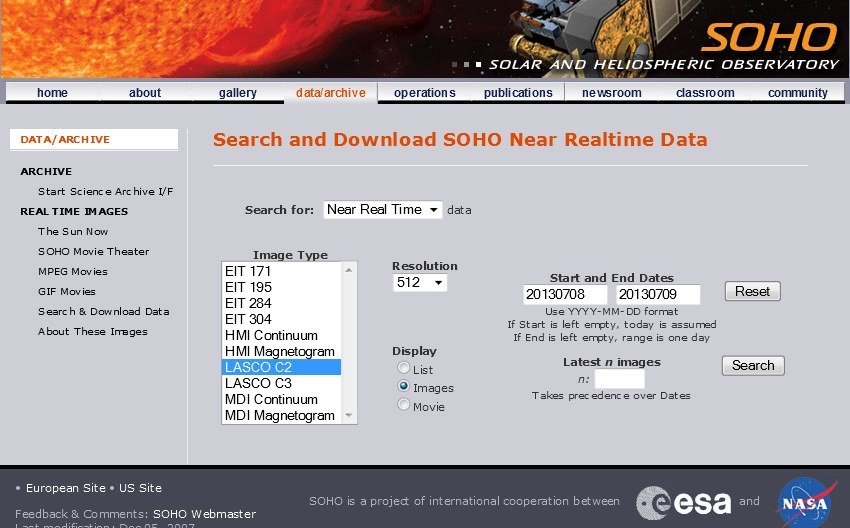Open the home tab
This screenshot has width=850, height=528.
click(x=53, y=93)
